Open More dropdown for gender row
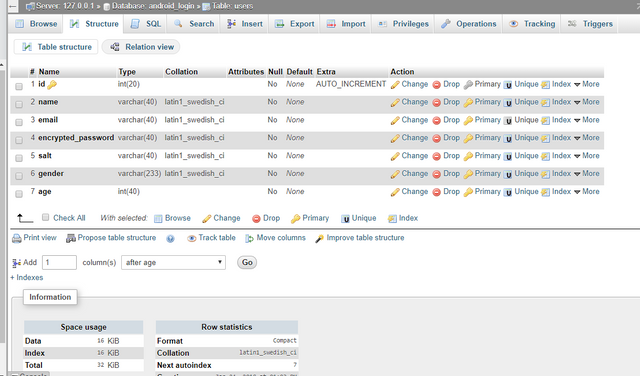Viewport: 640px width, 376px height. click(x=587, y=174)
